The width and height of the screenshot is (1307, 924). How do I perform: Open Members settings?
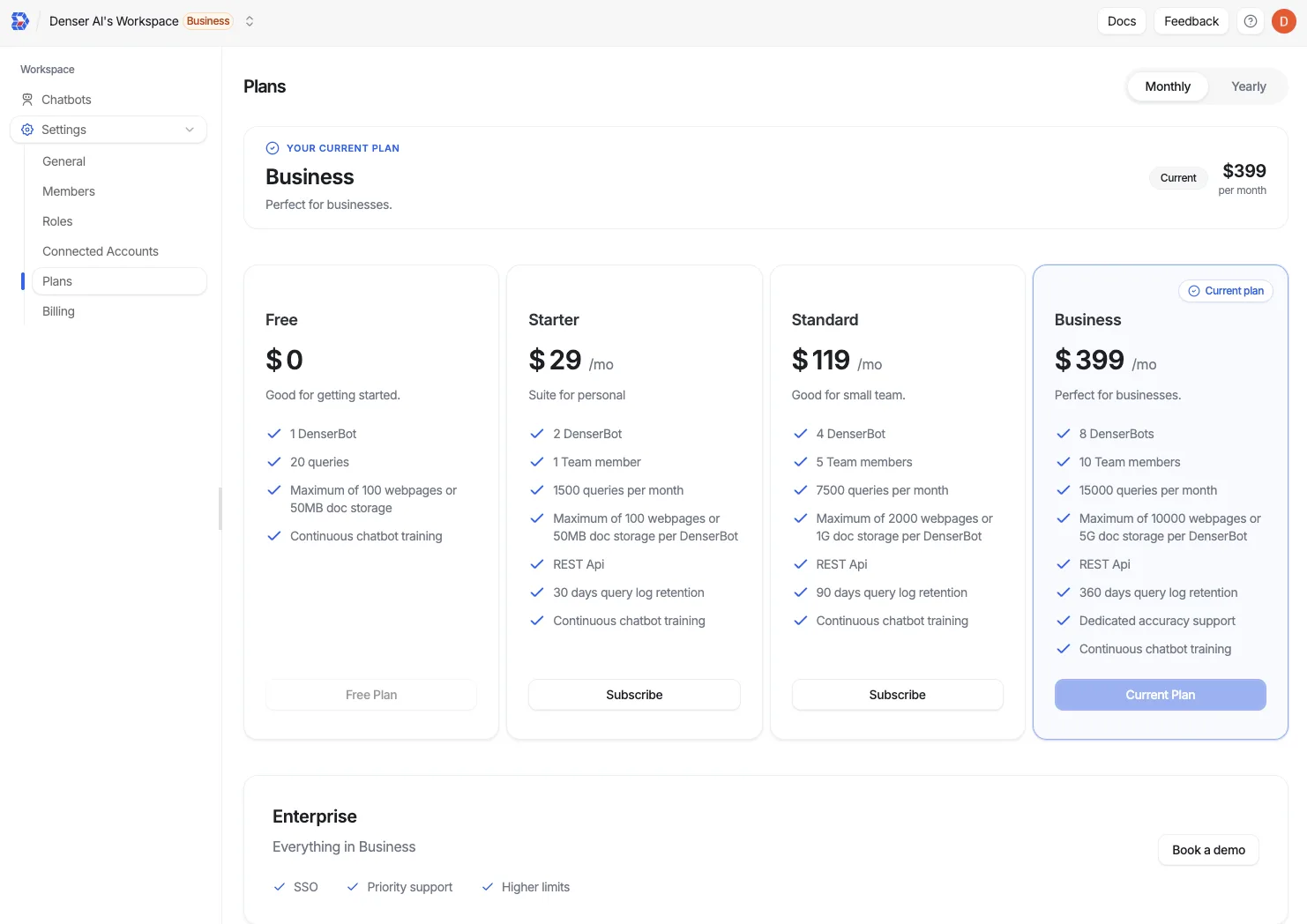[x=69, y=191]
